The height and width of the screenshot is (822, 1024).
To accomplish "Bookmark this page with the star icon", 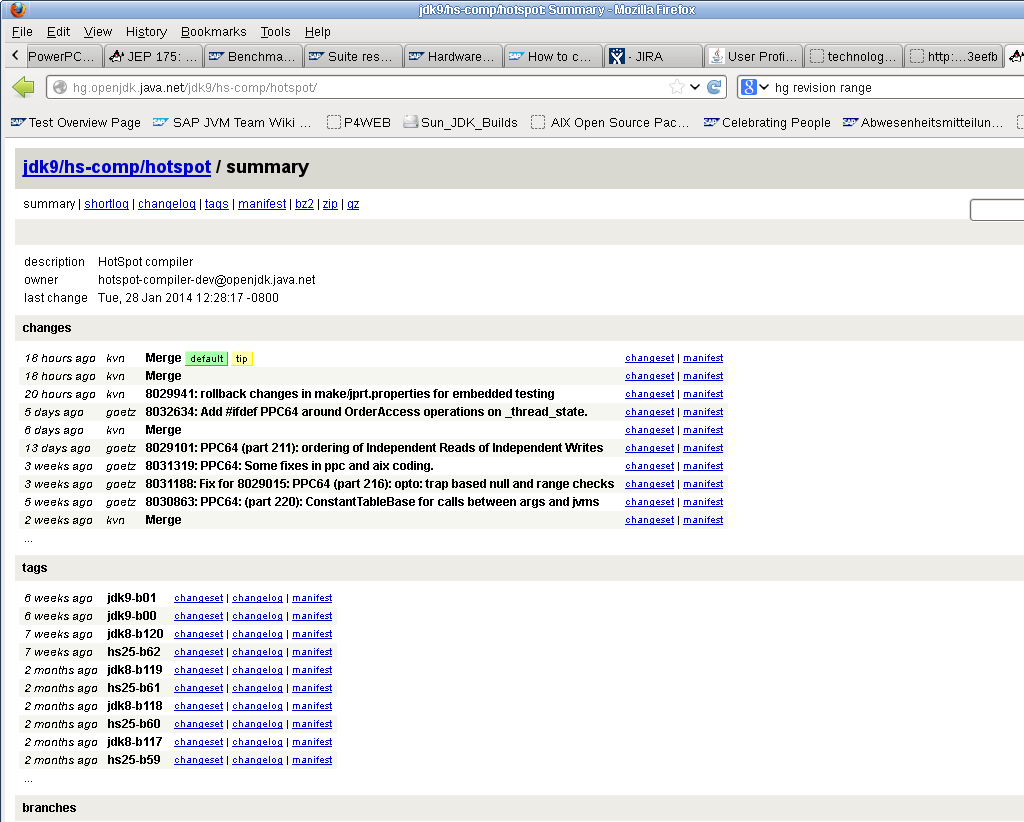I will (677, 87).
